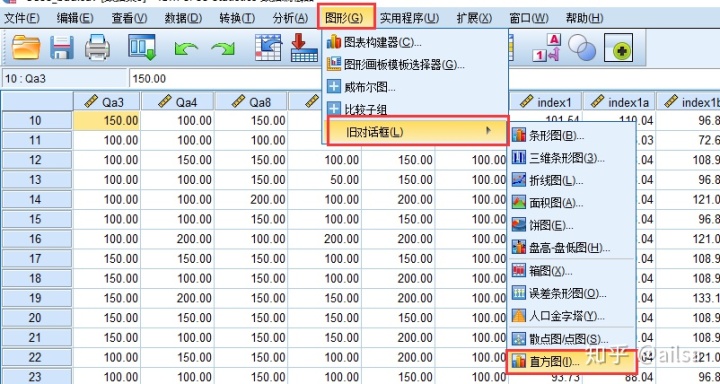Click the Qa3 cell in row 21
720x384 pixels.
click(x=107, y=338)
